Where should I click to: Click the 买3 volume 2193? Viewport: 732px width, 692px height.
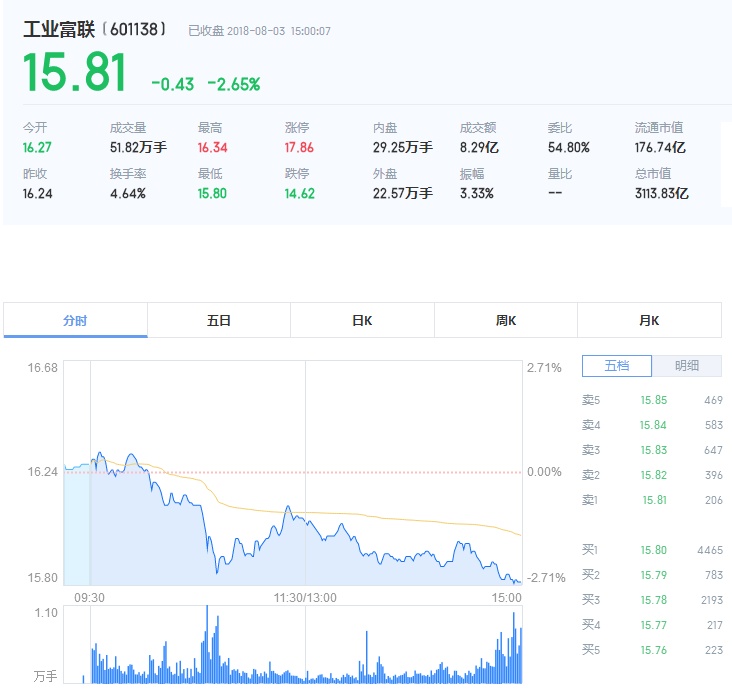[x=711, y=600]
